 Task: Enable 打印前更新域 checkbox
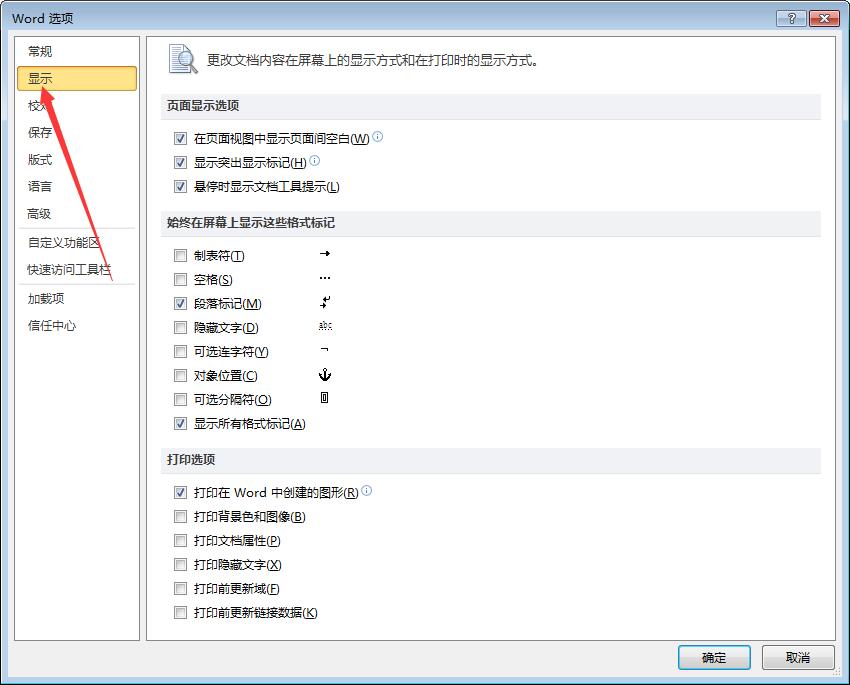tap(180, 589)
